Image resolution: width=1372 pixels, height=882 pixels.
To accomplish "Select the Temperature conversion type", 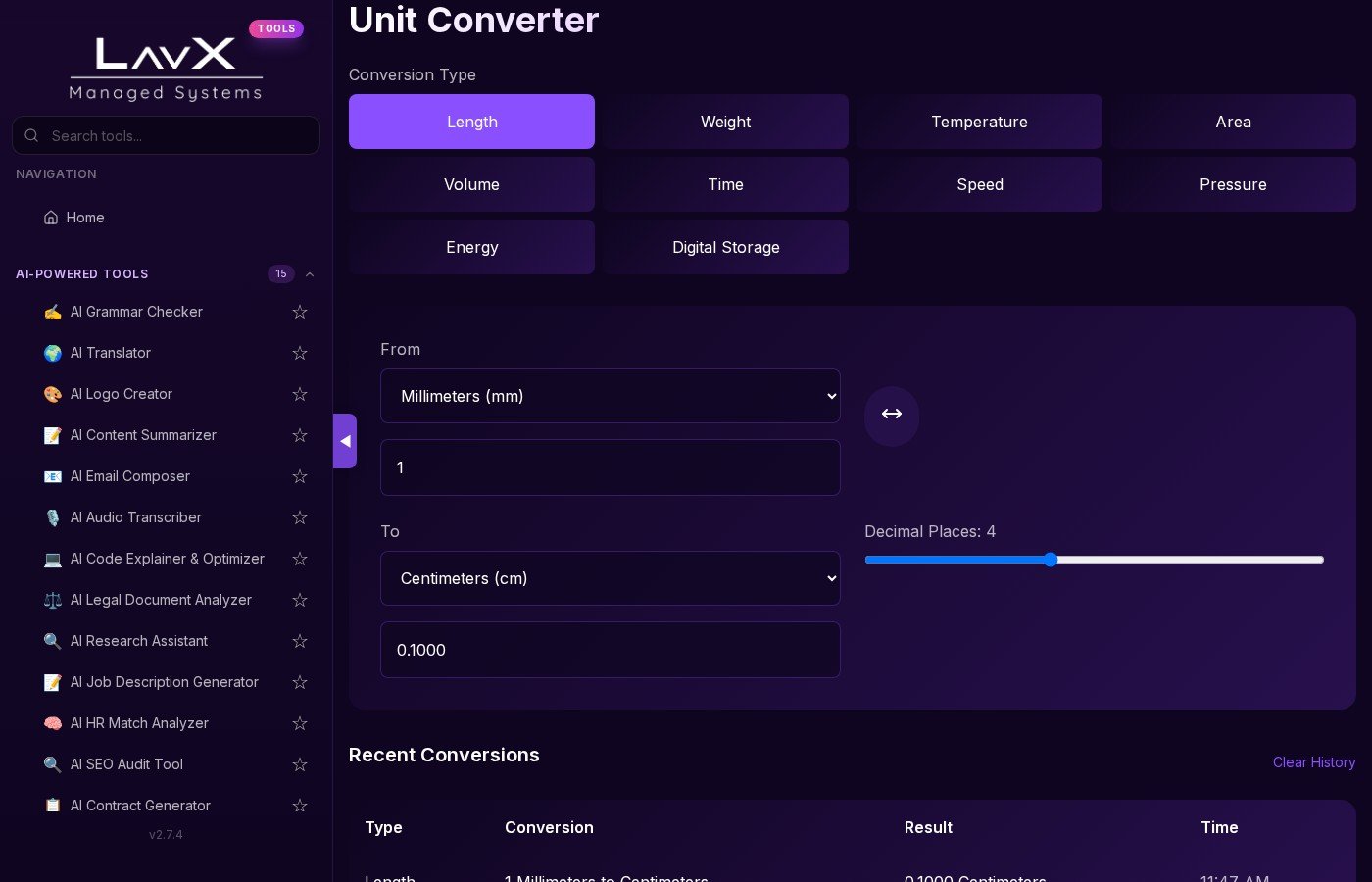I will (979, 122).
